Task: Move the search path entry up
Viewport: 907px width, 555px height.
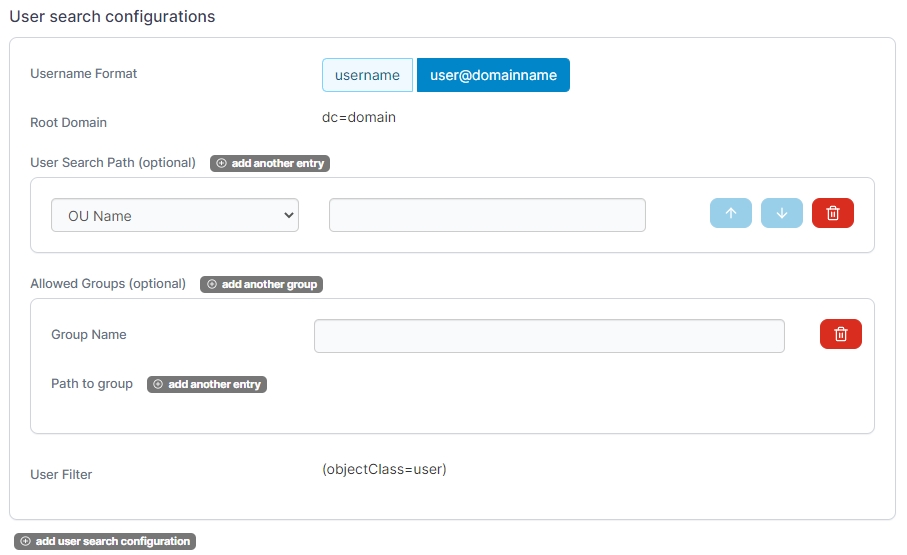Action: (730, 213)
